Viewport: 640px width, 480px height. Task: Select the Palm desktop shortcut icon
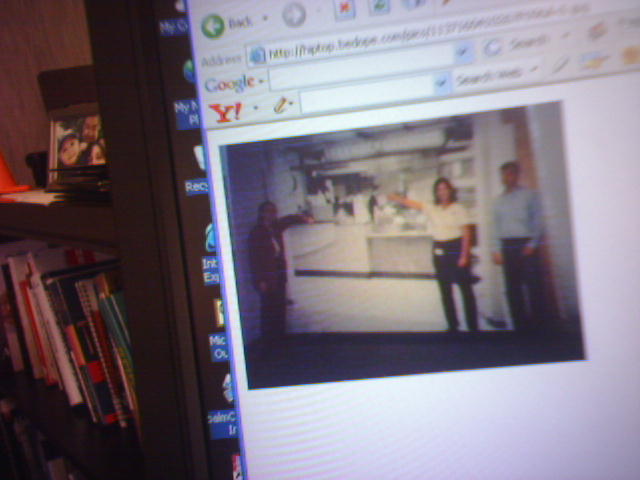(x=224, y=406)
